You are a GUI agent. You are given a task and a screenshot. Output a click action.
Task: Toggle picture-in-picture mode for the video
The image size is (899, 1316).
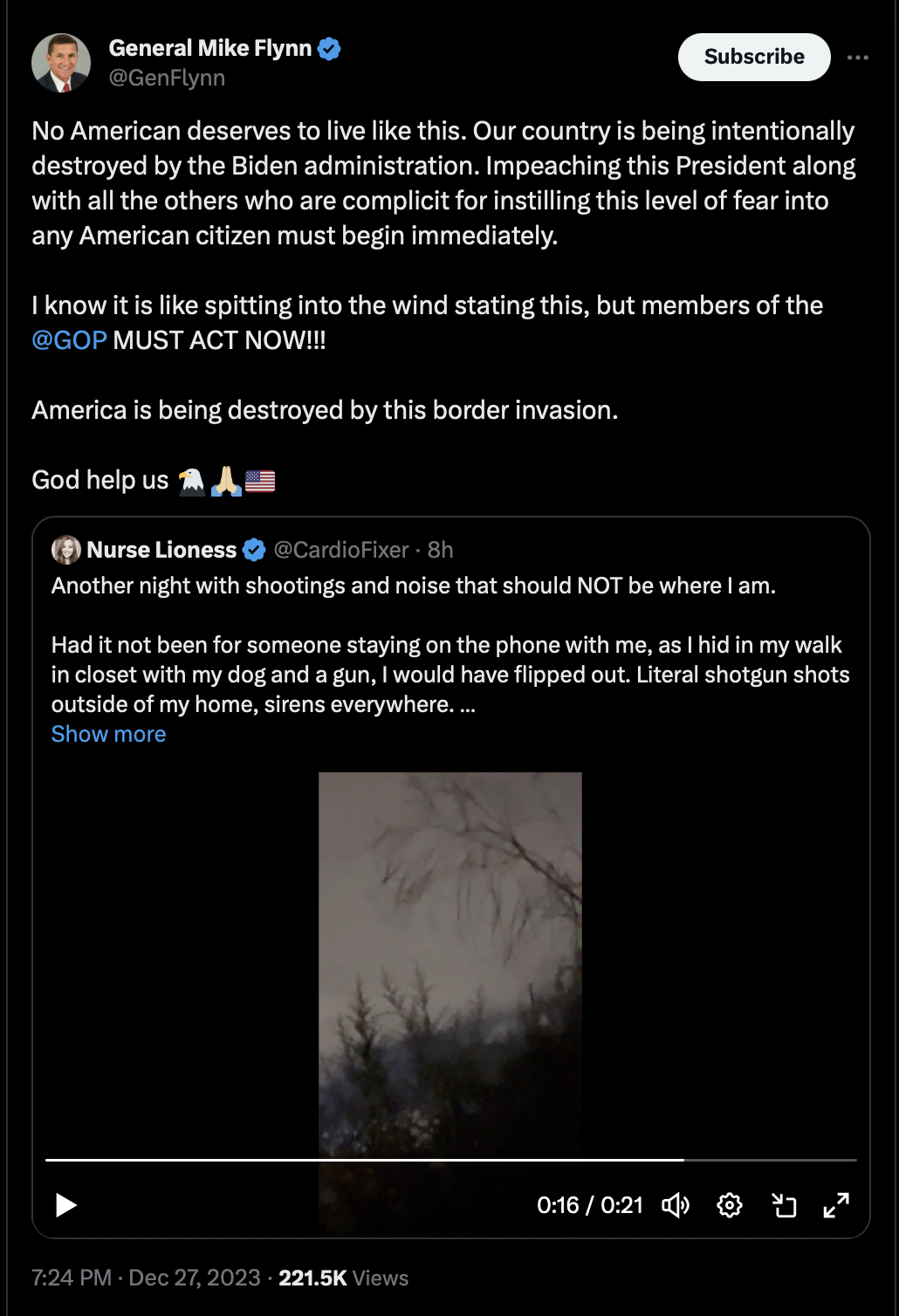784,1205
